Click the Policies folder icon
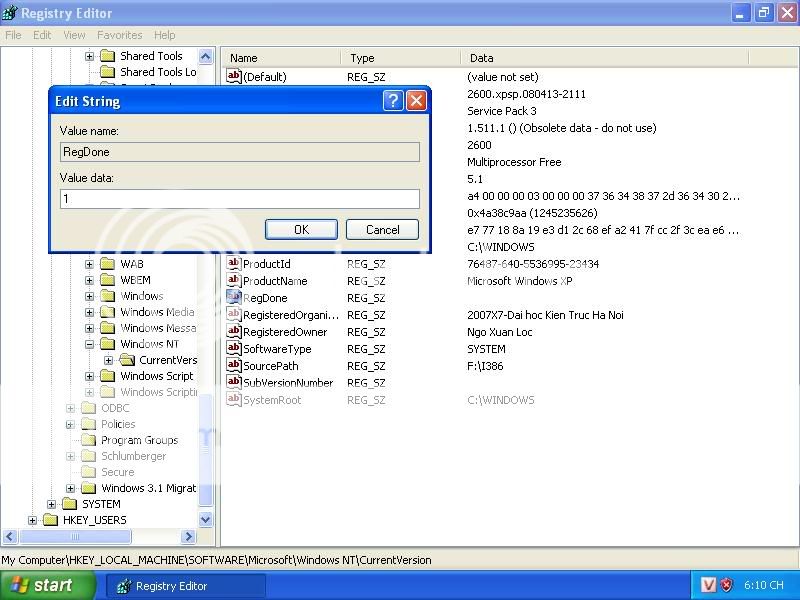 (89, 424)
